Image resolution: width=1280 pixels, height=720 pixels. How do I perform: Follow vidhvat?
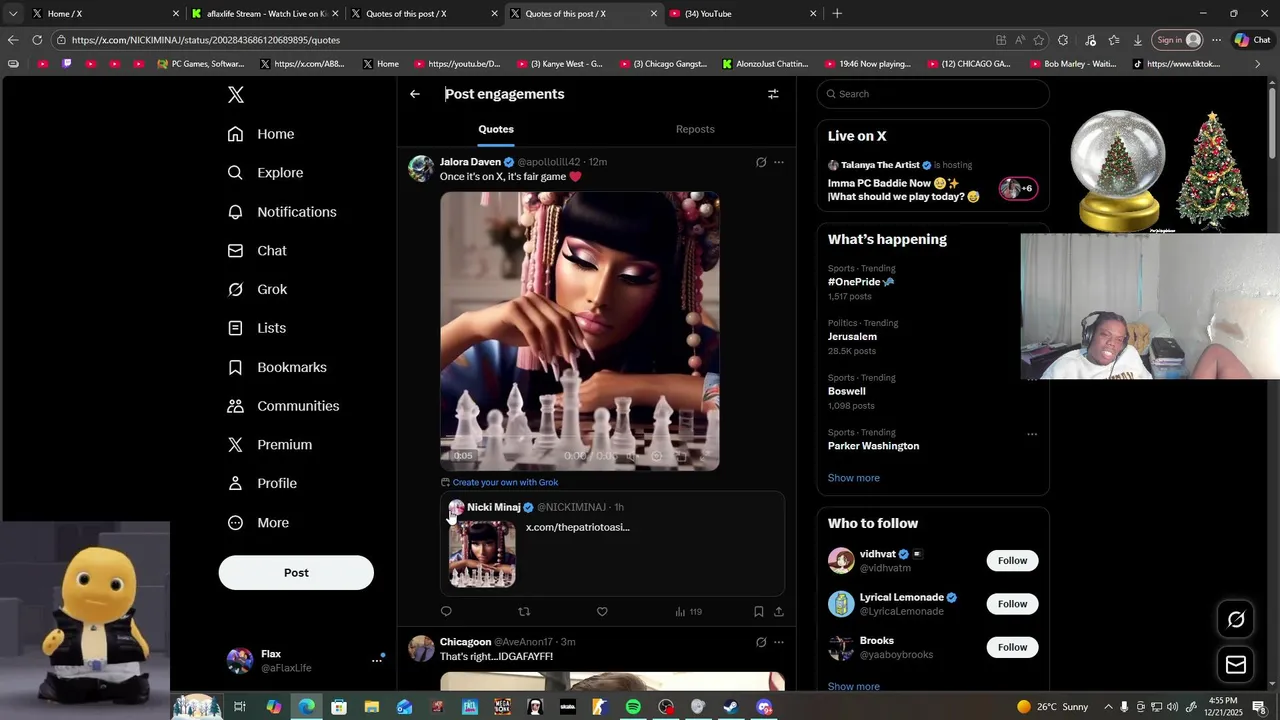pyautogui.click(x=1012, y=561)
